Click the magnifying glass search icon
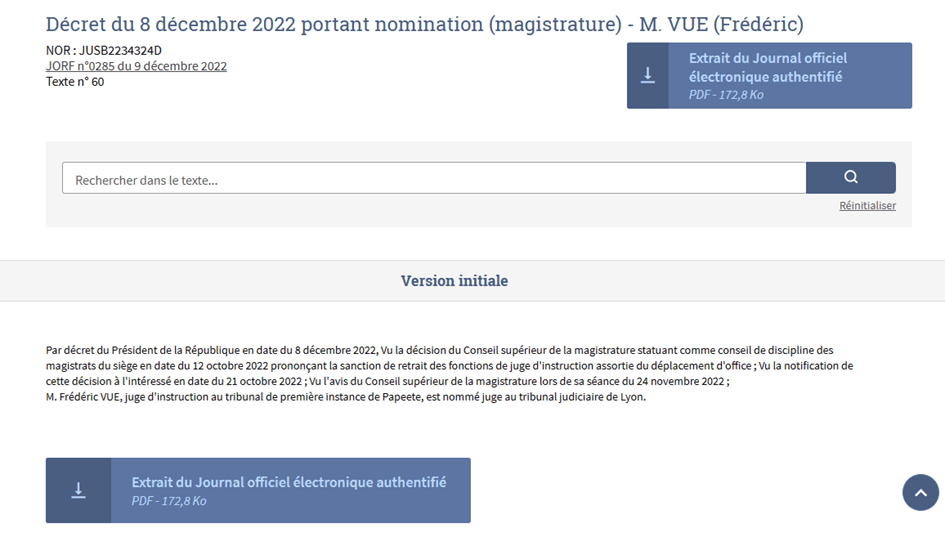The height and width of the screenshot is (546, 945). point(851,177)
